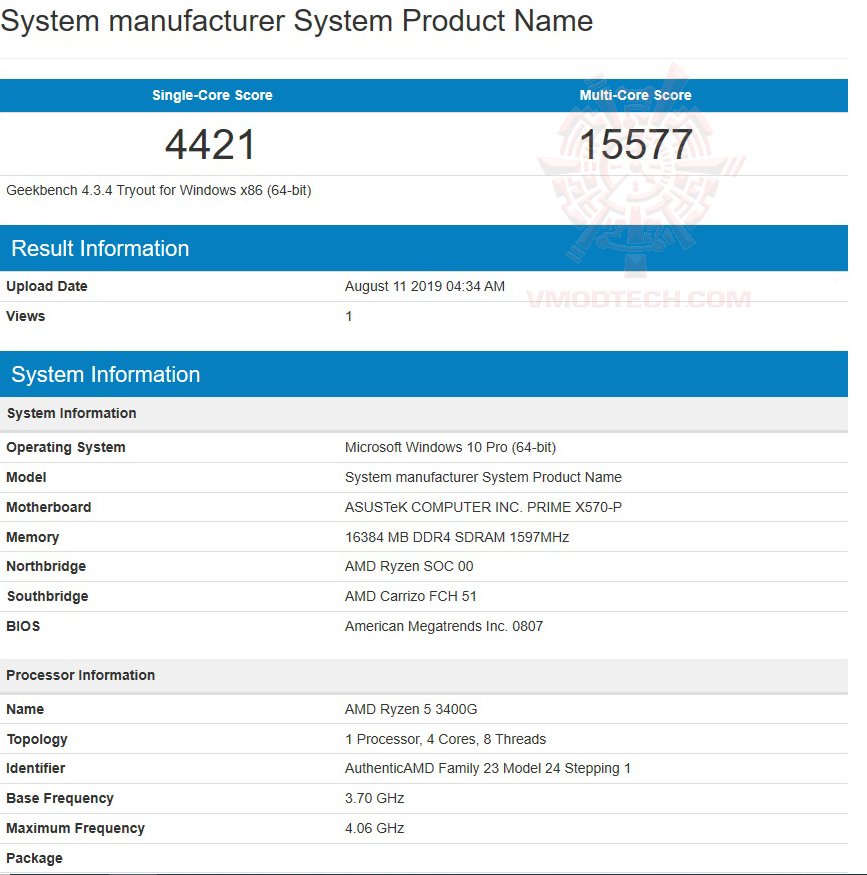Screen dimensions: 867x875
Task: Select 16384 MB DDR4 SDRAM 1597MHz value
Action: click(x=457, y=537)
